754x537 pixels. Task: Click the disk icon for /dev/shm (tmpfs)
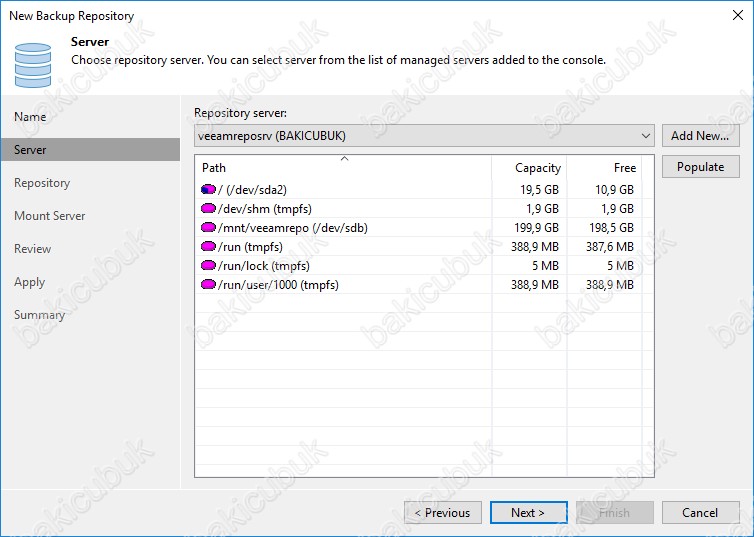point(208,209)
